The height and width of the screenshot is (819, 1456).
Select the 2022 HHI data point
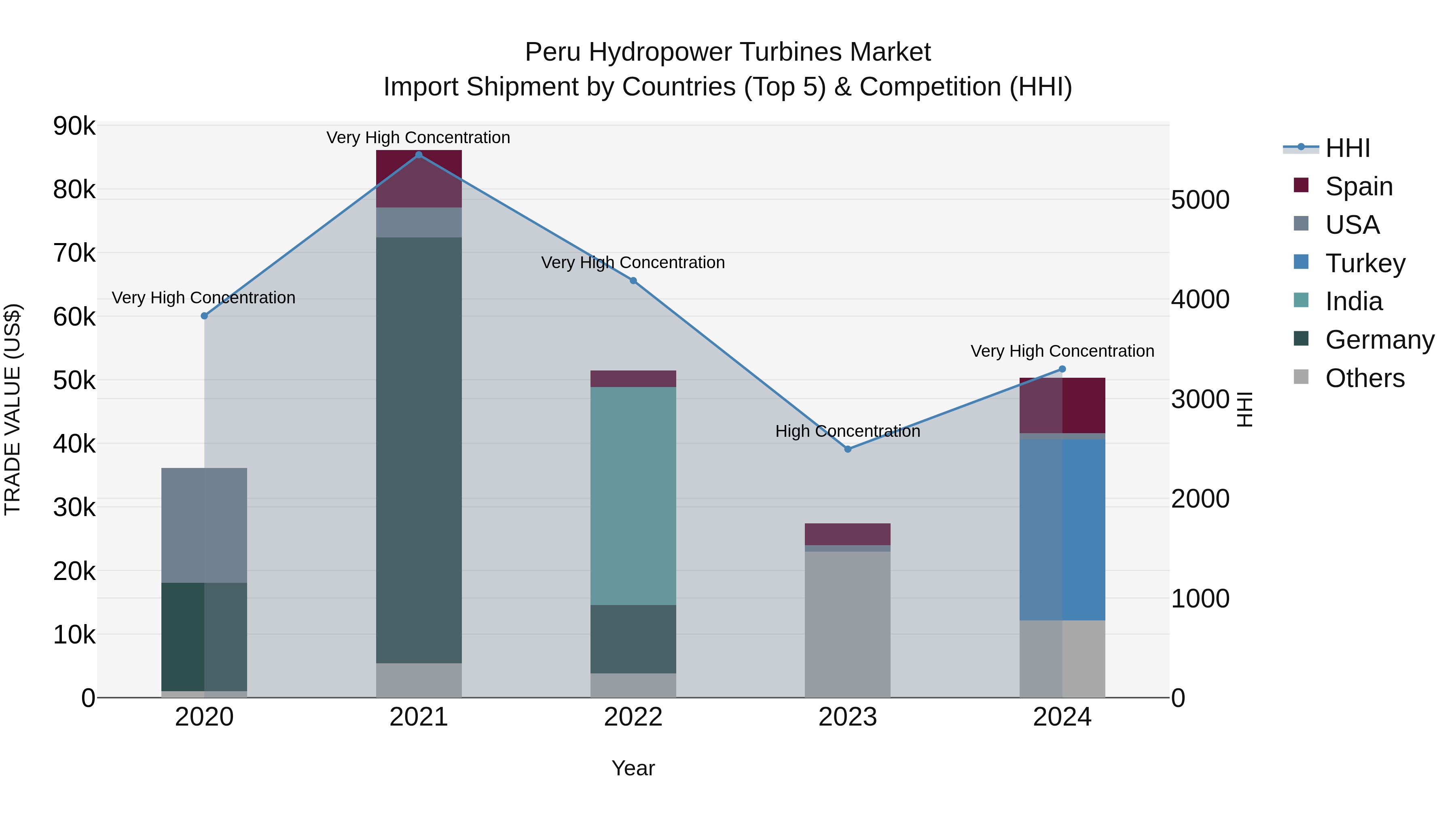pos(633,281)
